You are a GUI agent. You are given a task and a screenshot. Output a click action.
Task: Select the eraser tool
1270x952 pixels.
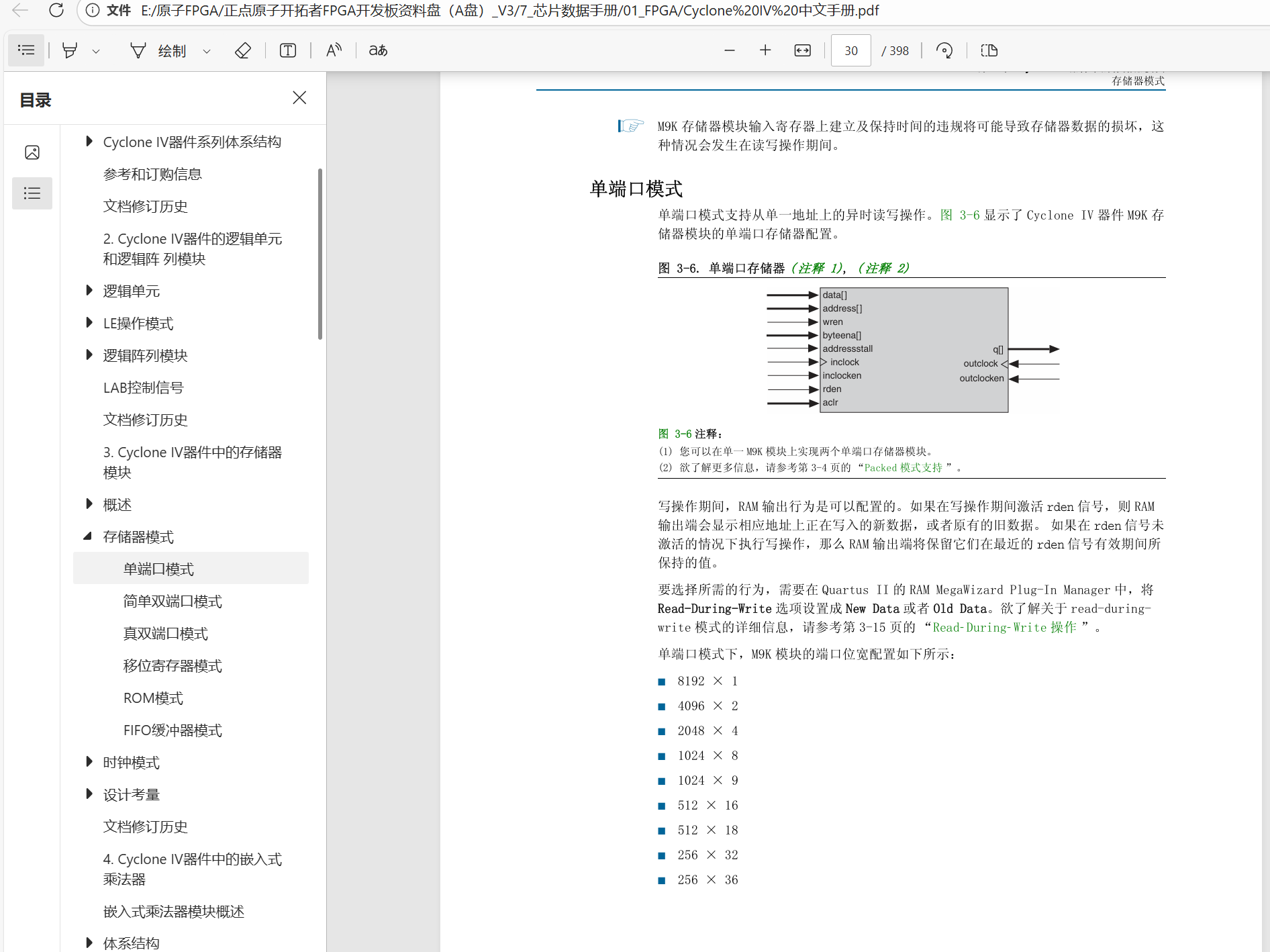pyautogui.click(x=243, y=50)
